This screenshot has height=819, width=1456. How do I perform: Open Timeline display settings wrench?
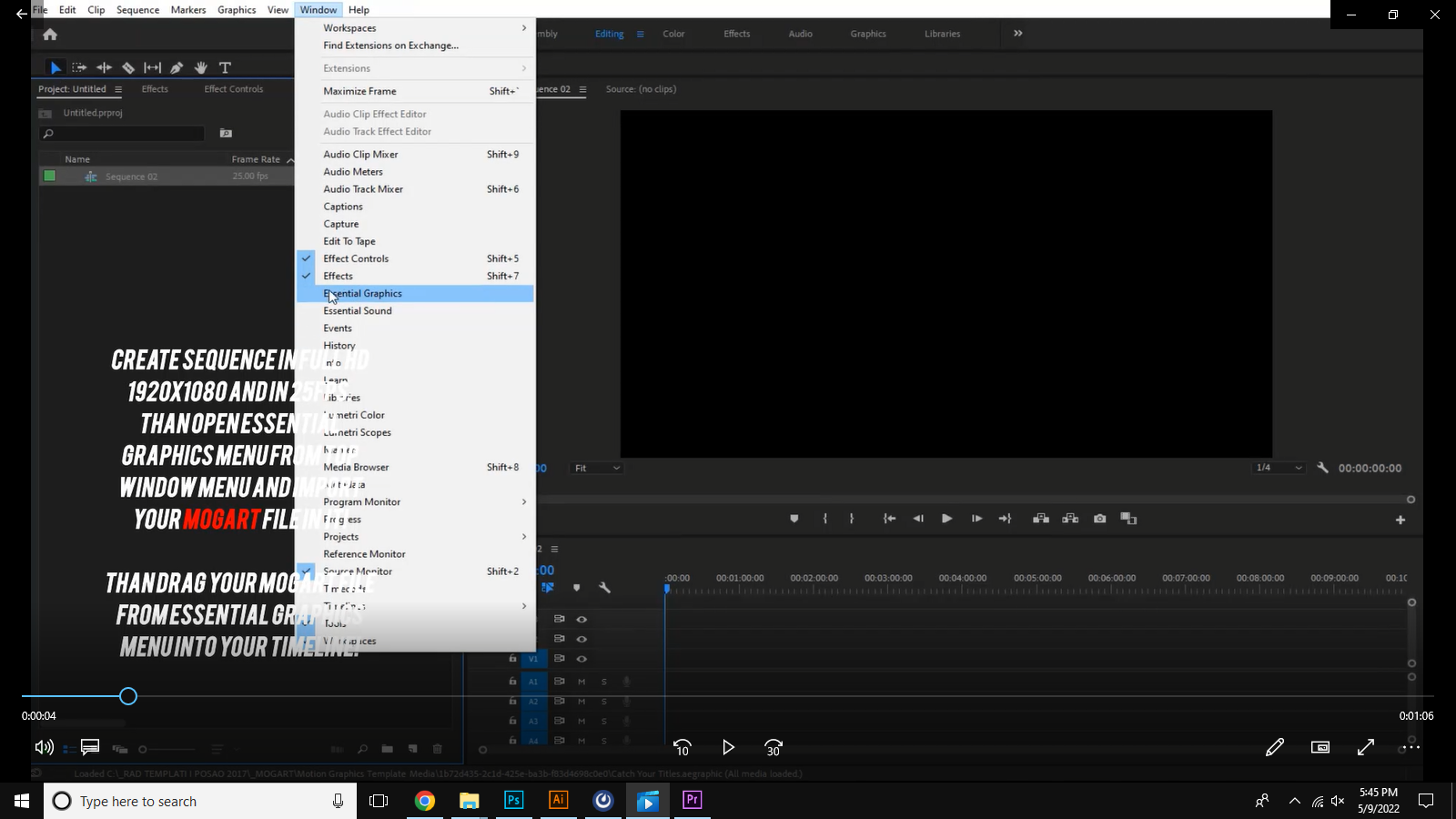604,588
